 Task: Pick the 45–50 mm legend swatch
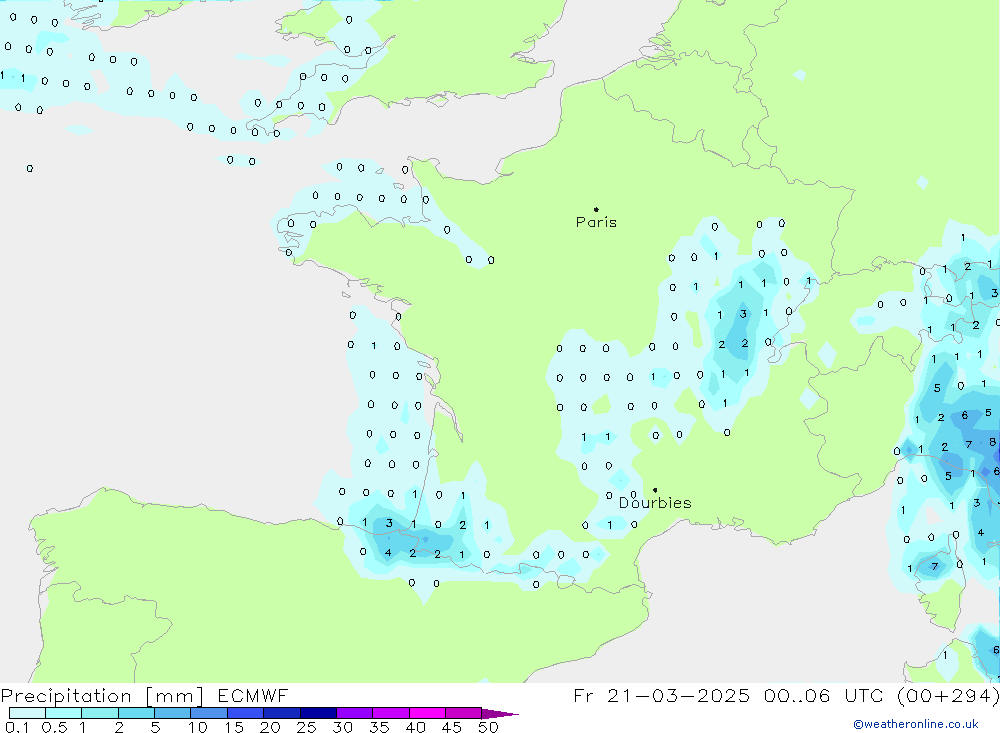click(464, 713)
